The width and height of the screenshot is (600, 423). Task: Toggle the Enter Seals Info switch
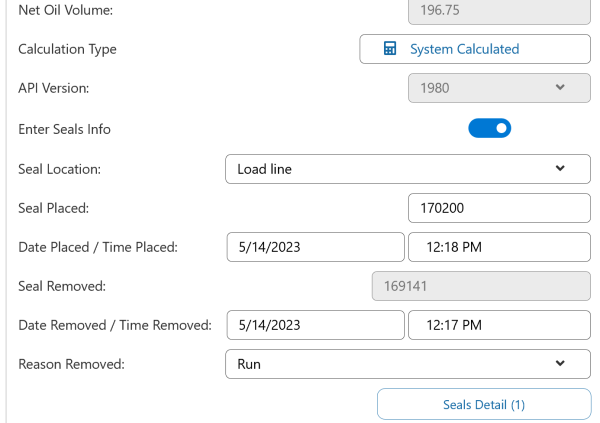pos(490,128)
